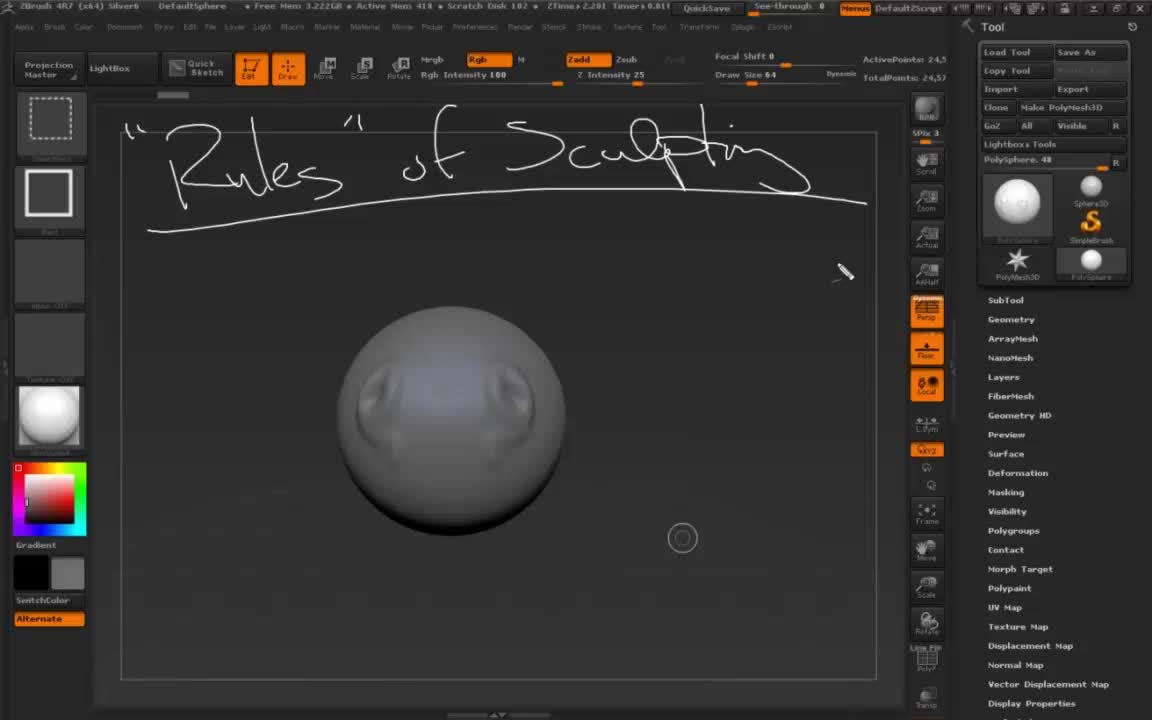Open LightBox button
The height and width of the screenshot is (720, 1152).
[x=122, y=68]
